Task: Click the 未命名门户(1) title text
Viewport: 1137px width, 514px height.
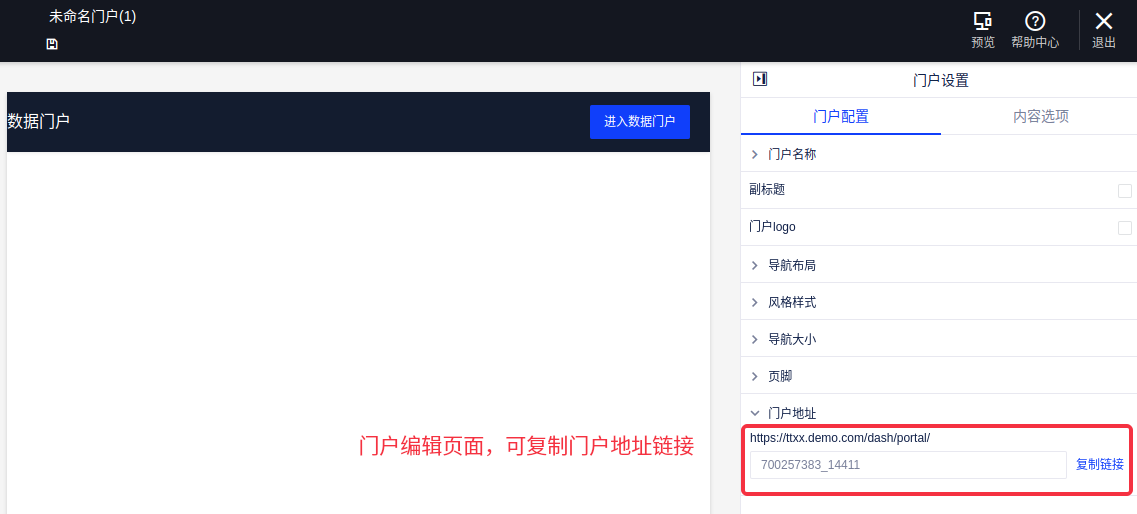Action: pos(93,16)
